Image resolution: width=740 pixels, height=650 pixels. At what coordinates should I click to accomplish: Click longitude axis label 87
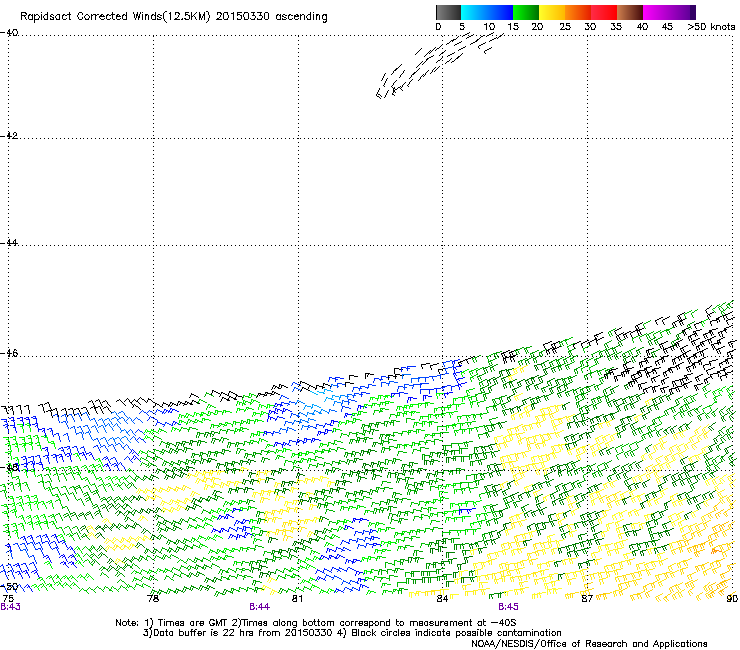pos(587,599)
